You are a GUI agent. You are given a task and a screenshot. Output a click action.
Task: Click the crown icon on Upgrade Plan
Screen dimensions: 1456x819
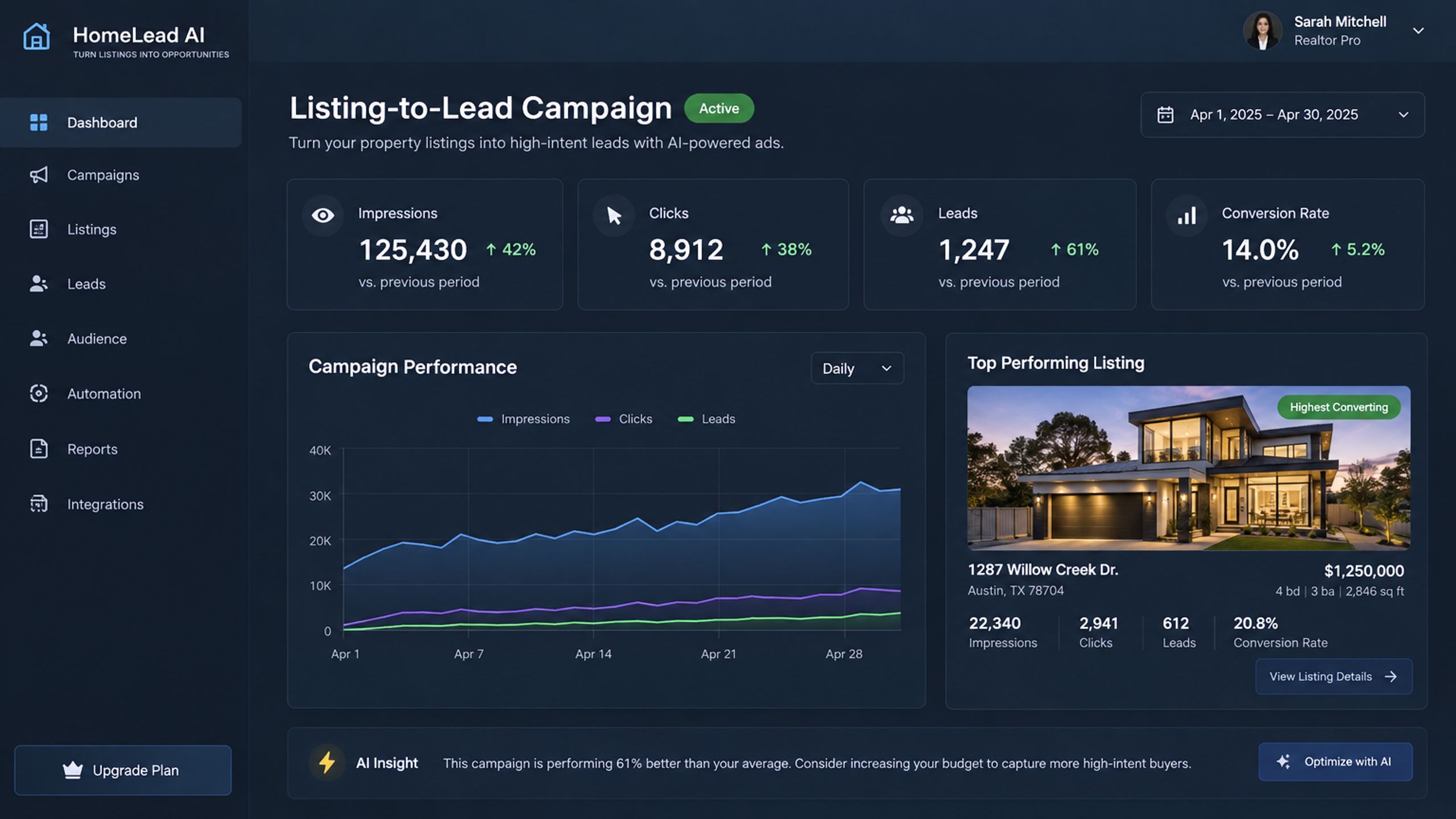pyautogui.click(x=73, y=770)
